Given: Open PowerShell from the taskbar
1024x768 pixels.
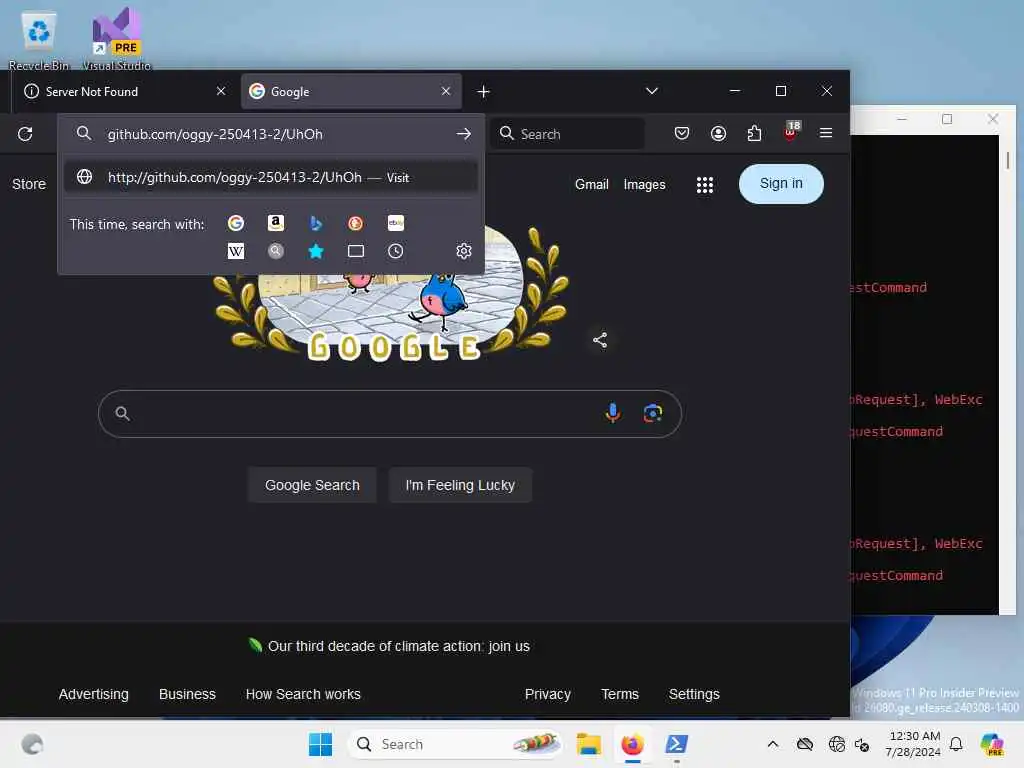Looking at the screenshot, I should (676, 744).
